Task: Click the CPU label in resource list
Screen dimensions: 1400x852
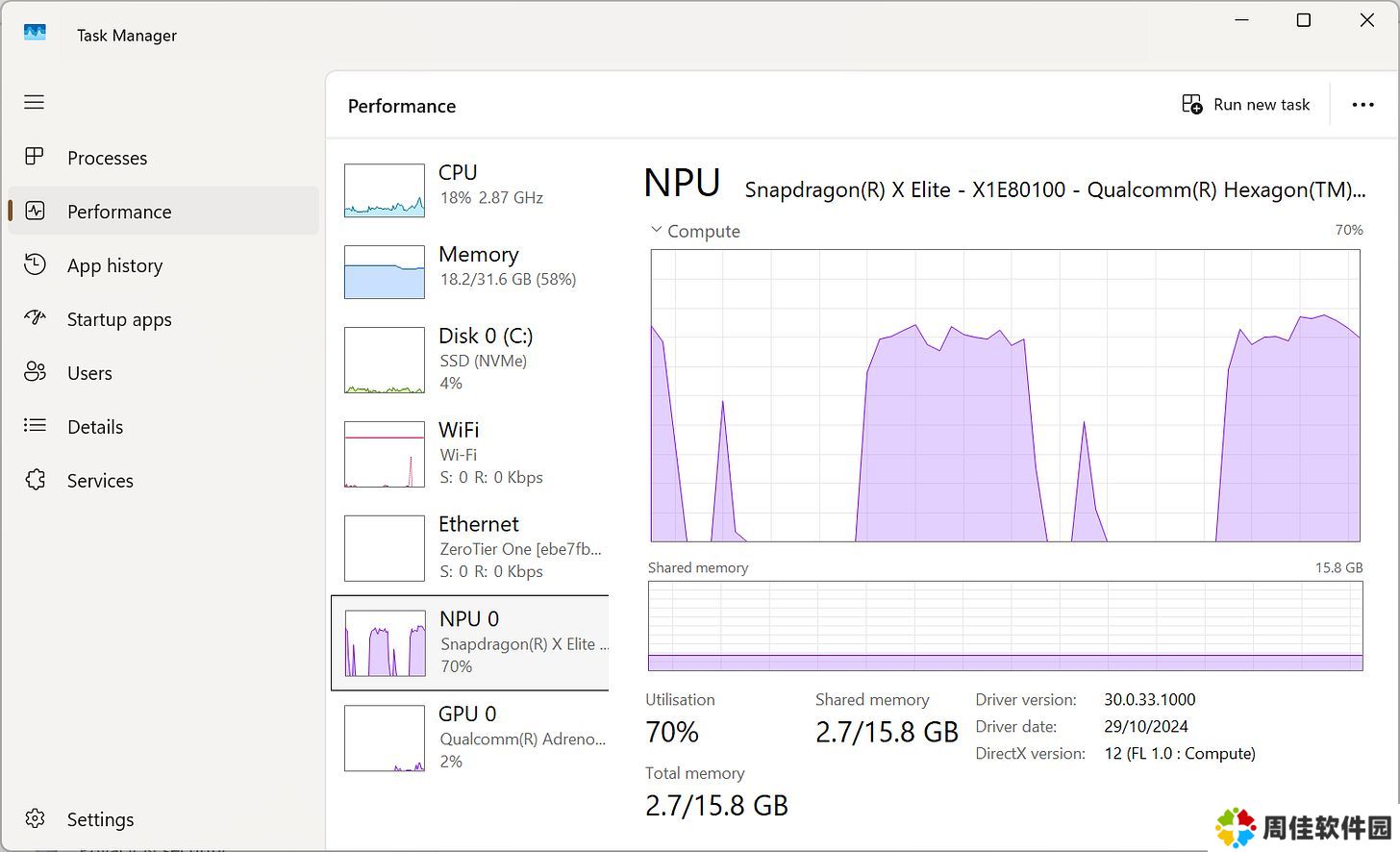Action: (x=458, y=172)
